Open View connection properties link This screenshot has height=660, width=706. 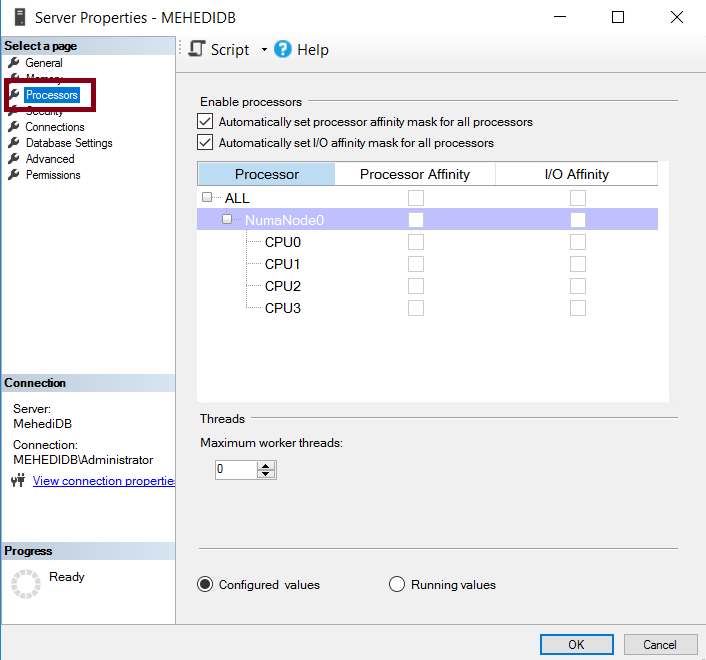(104, 481)
